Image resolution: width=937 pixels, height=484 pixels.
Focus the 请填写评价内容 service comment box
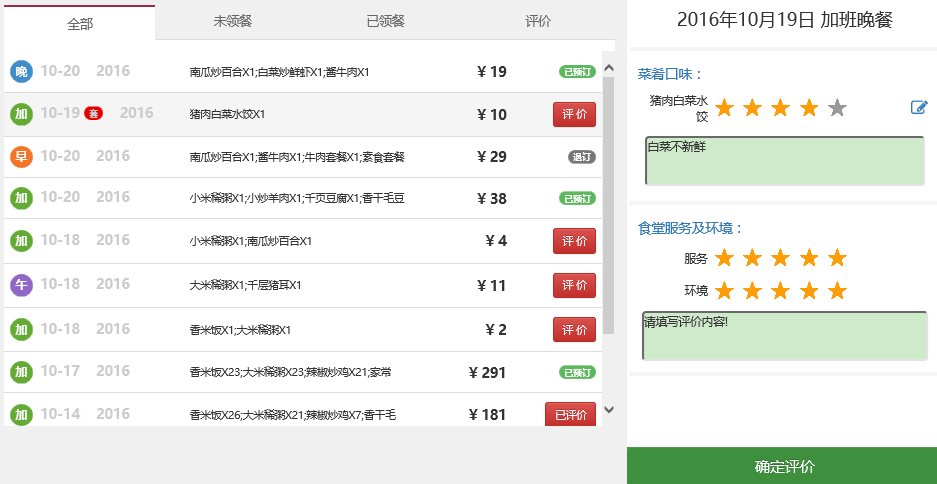tap(784, 336)
